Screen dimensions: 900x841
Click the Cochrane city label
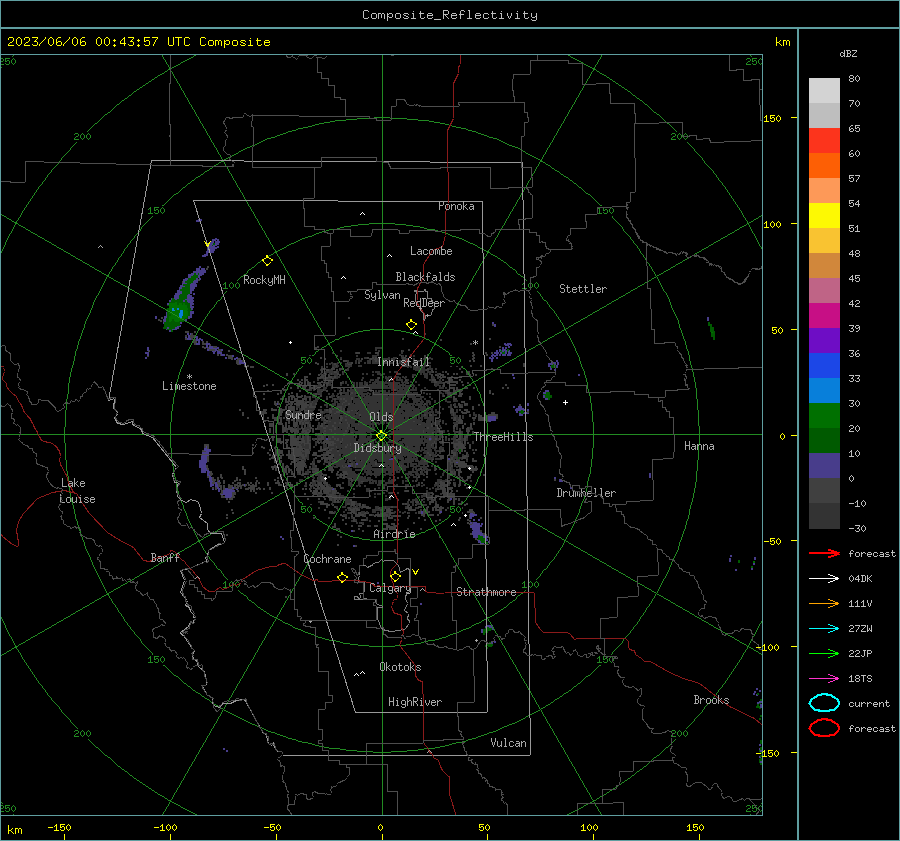327,559
